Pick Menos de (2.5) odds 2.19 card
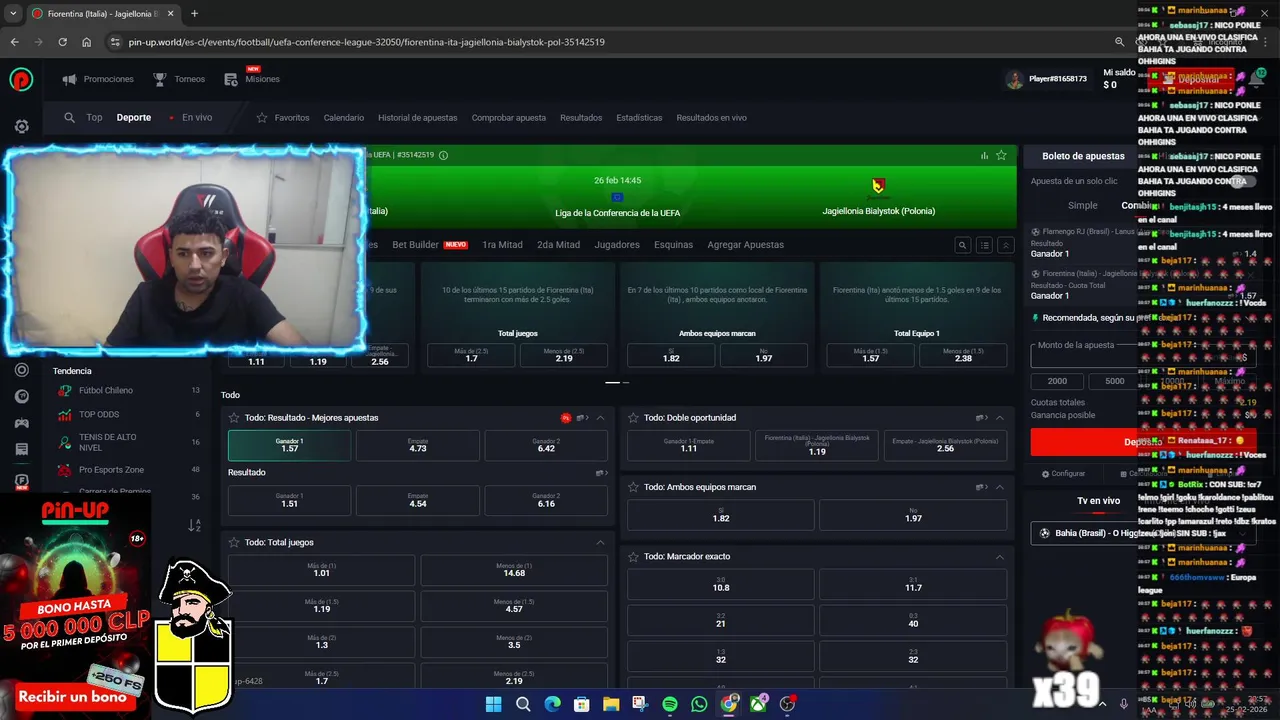The width and height of the screenshot is (1280, 720). point(564,355)
